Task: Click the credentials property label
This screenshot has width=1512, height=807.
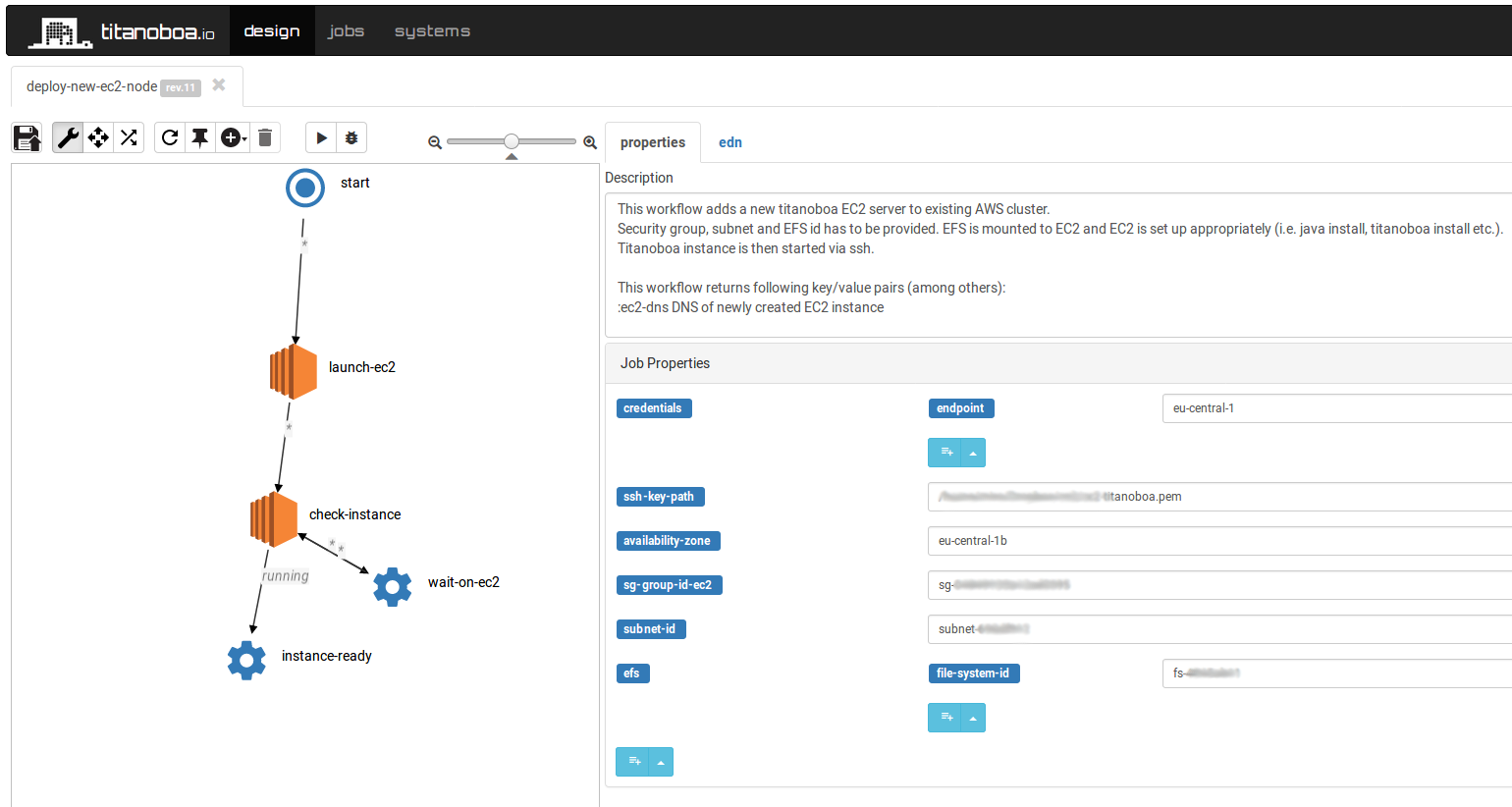Action: [x=654, y=408]
